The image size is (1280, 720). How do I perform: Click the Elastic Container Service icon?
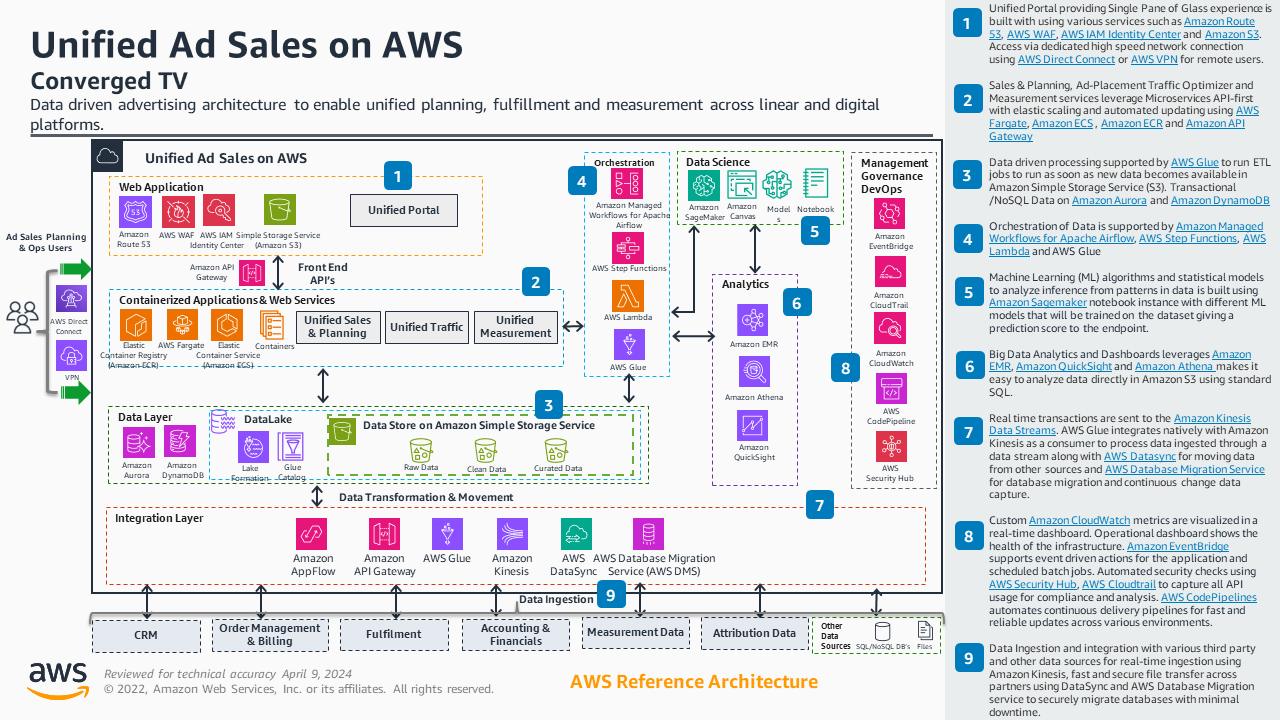click(x=227, y=324)
